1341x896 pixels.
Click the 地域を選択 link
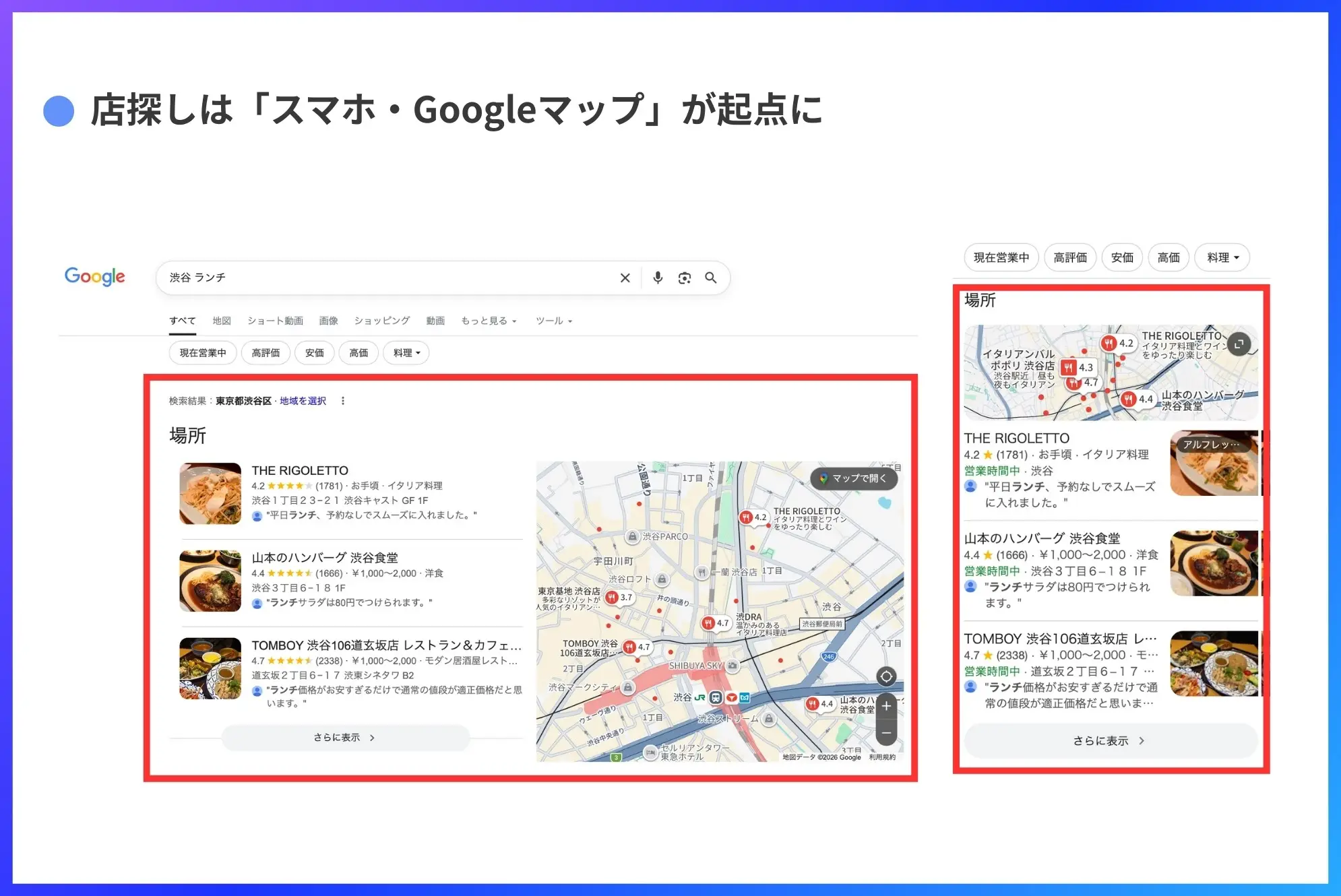pos(301,400)
